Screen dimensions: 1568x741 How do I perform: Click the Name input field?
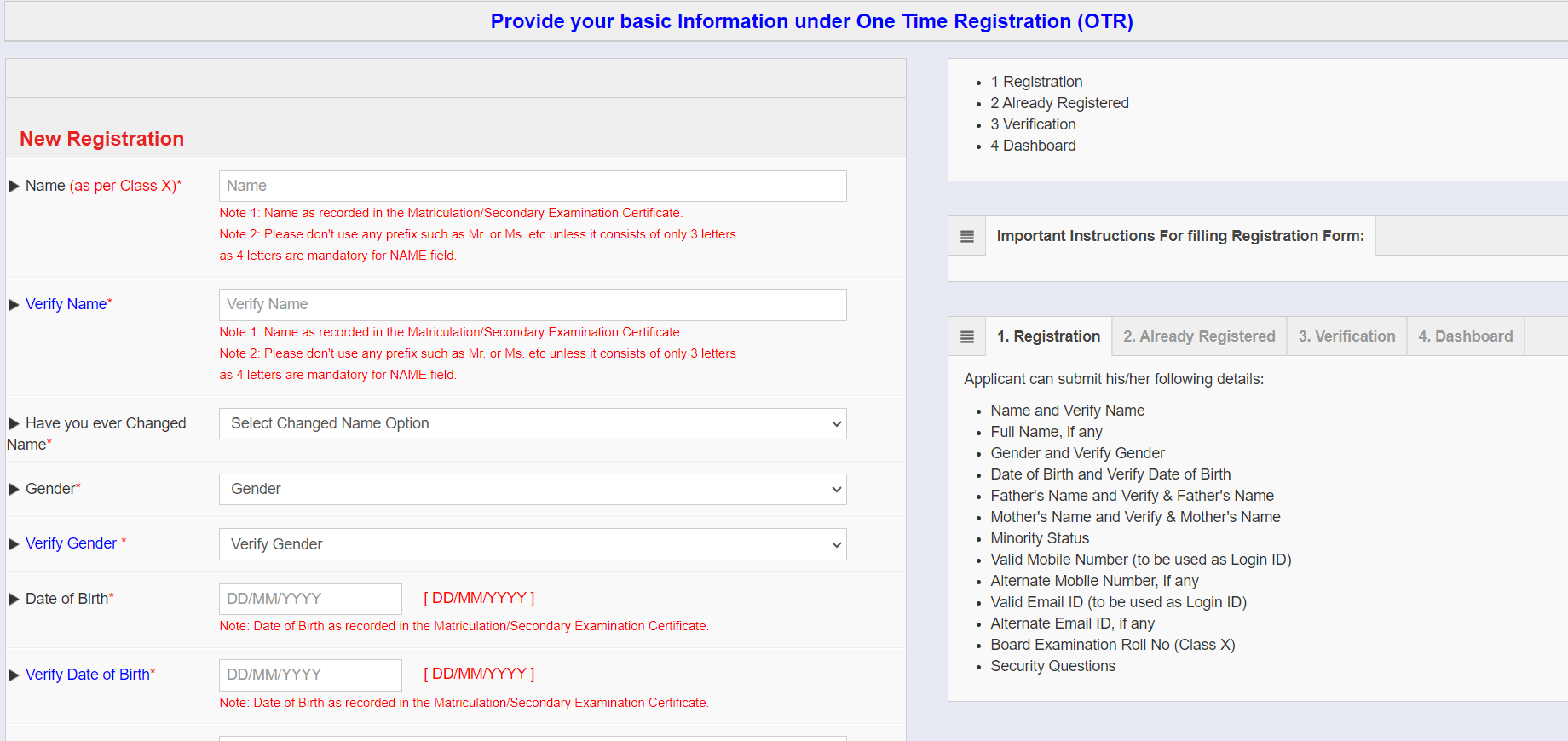coord(533,187)
